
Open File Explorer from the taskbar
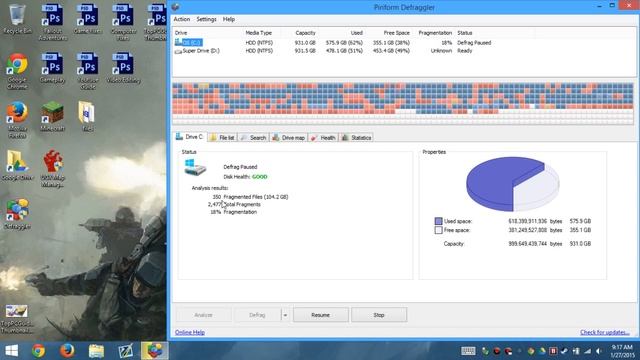pyautogui.click(x=96, y=351)
